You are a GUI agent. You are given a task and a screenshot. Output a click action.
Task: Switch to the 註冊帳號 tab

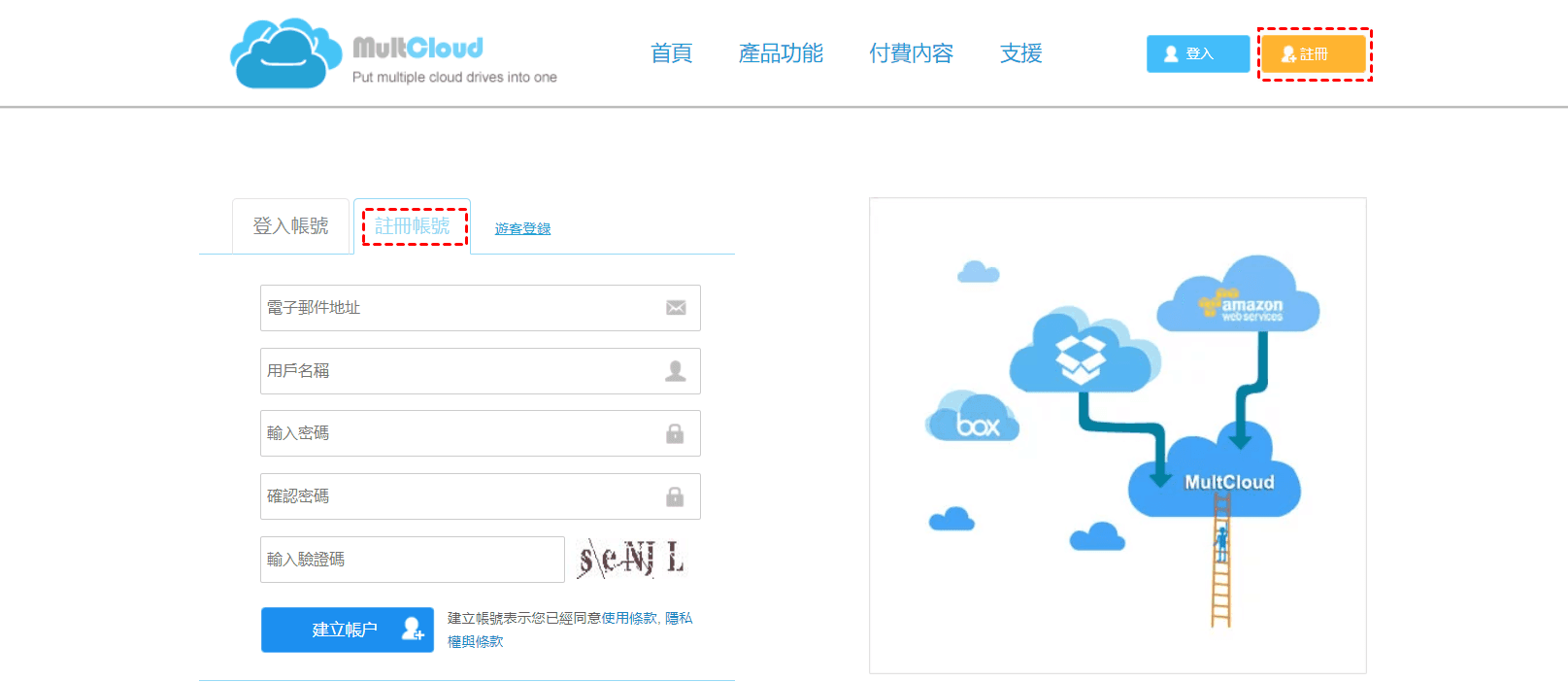(x=413, y=226)
